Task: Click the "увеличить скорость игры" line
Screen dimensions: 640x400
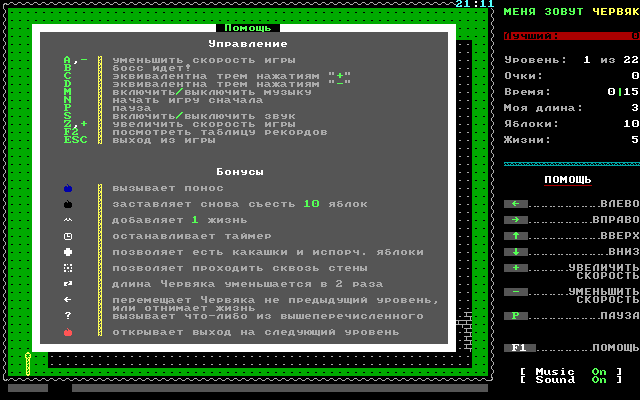Action: 204,124
